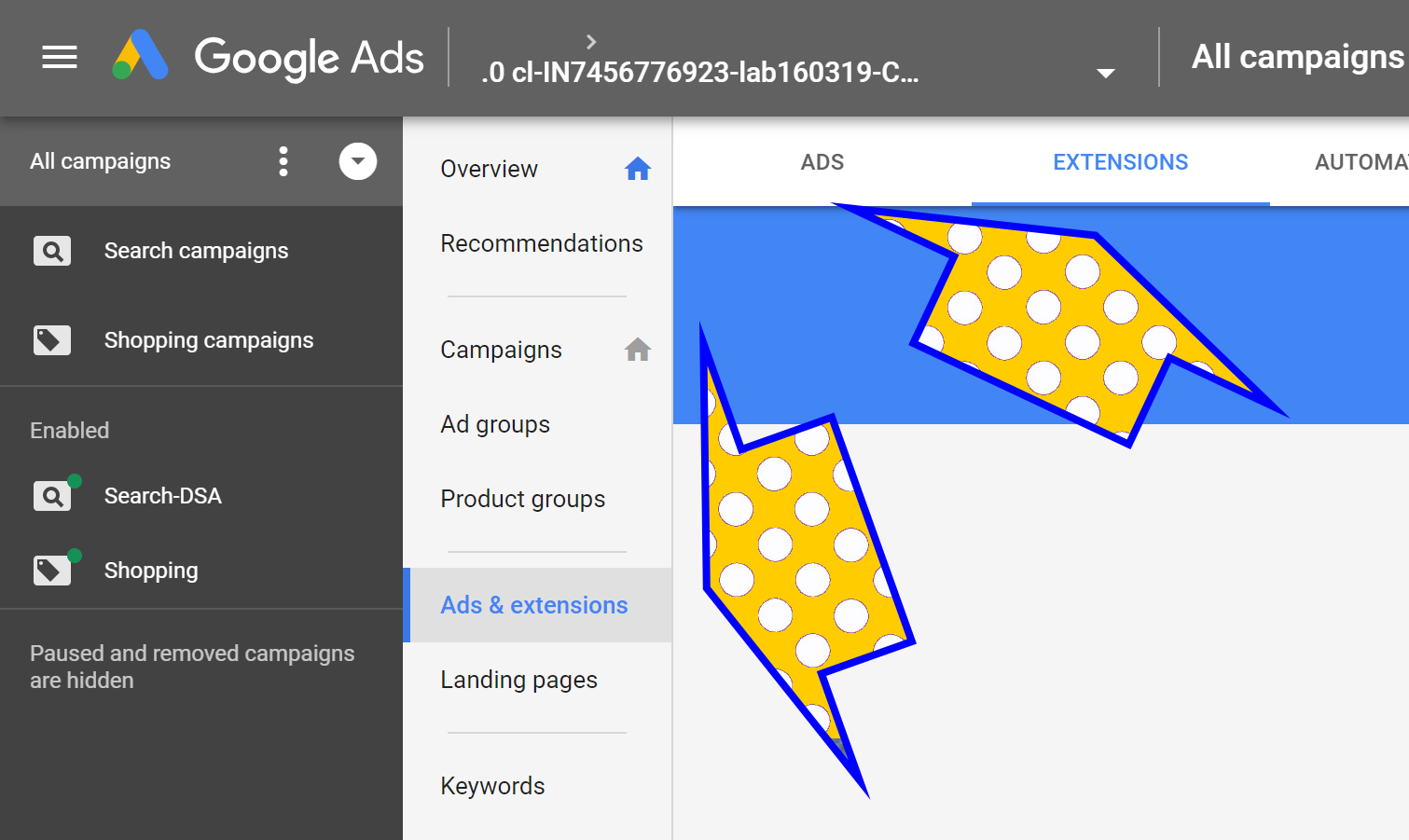Select Ads & extensions in the sidebar

pos(533,605)
